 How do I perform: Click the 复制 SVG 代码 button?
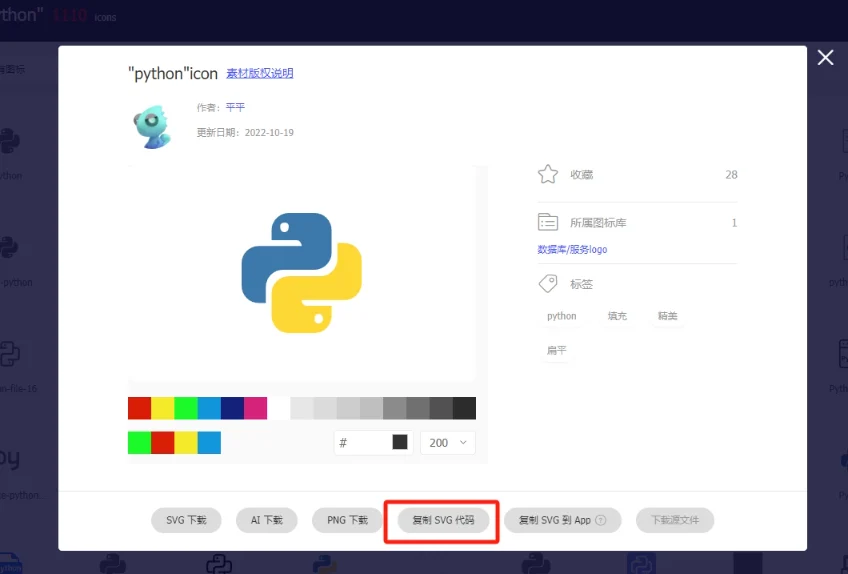(x=442, y=520)
